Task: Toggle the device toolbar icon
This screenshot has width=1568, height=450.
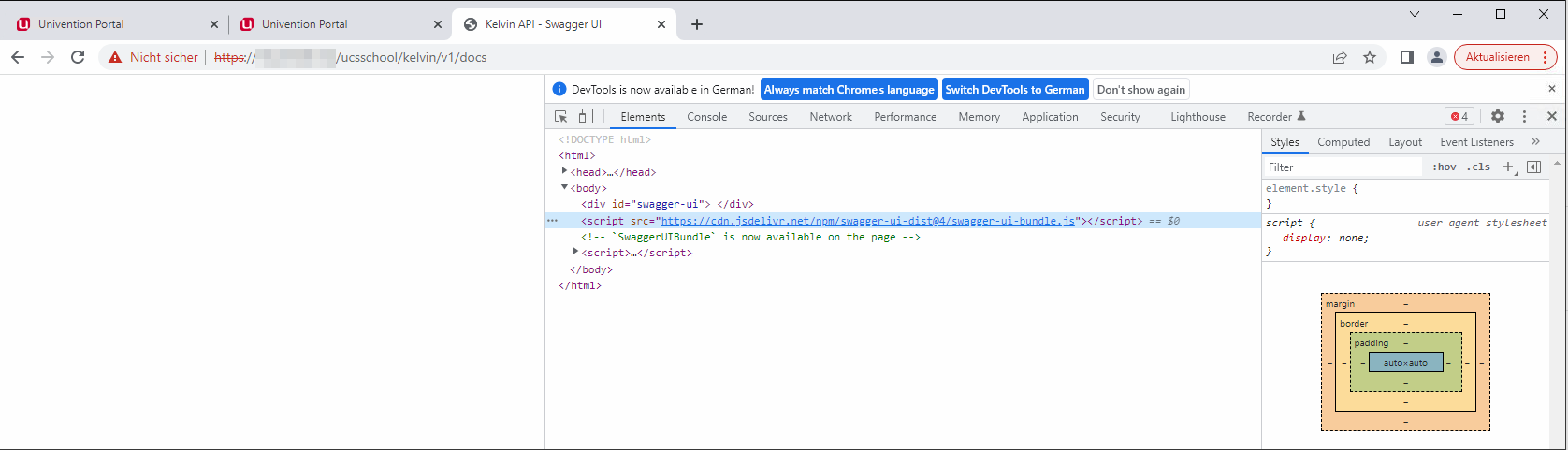Action: point(586,117)
